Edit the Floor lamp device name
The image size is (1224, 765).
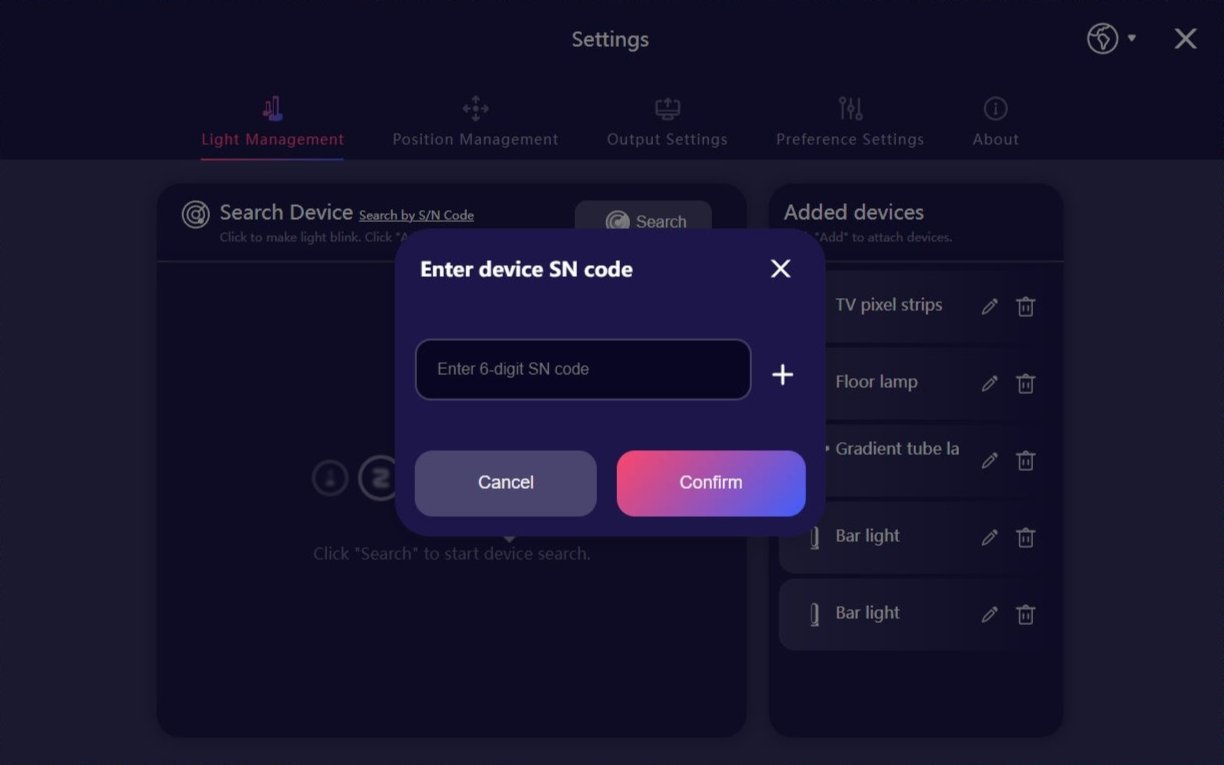990,383
